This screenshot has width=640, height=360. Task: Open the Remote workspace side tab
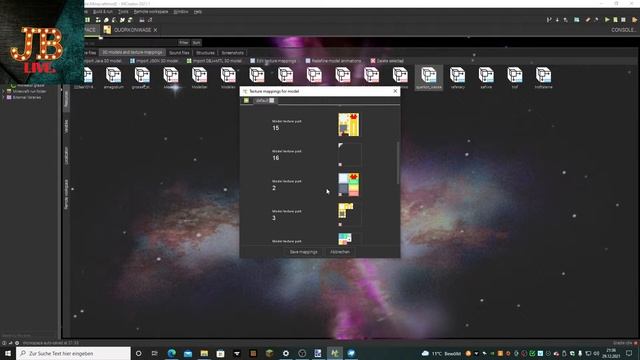click(67, 195)
